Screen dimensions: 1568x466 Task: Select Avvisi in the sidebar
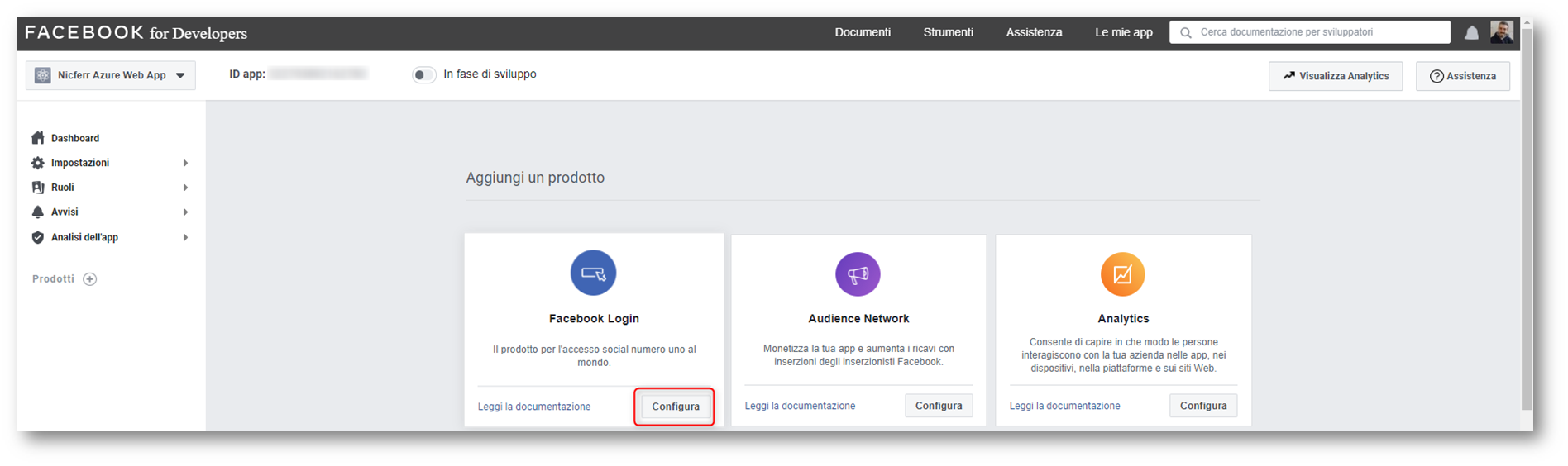pyautogui.click(x=65, y=212)
